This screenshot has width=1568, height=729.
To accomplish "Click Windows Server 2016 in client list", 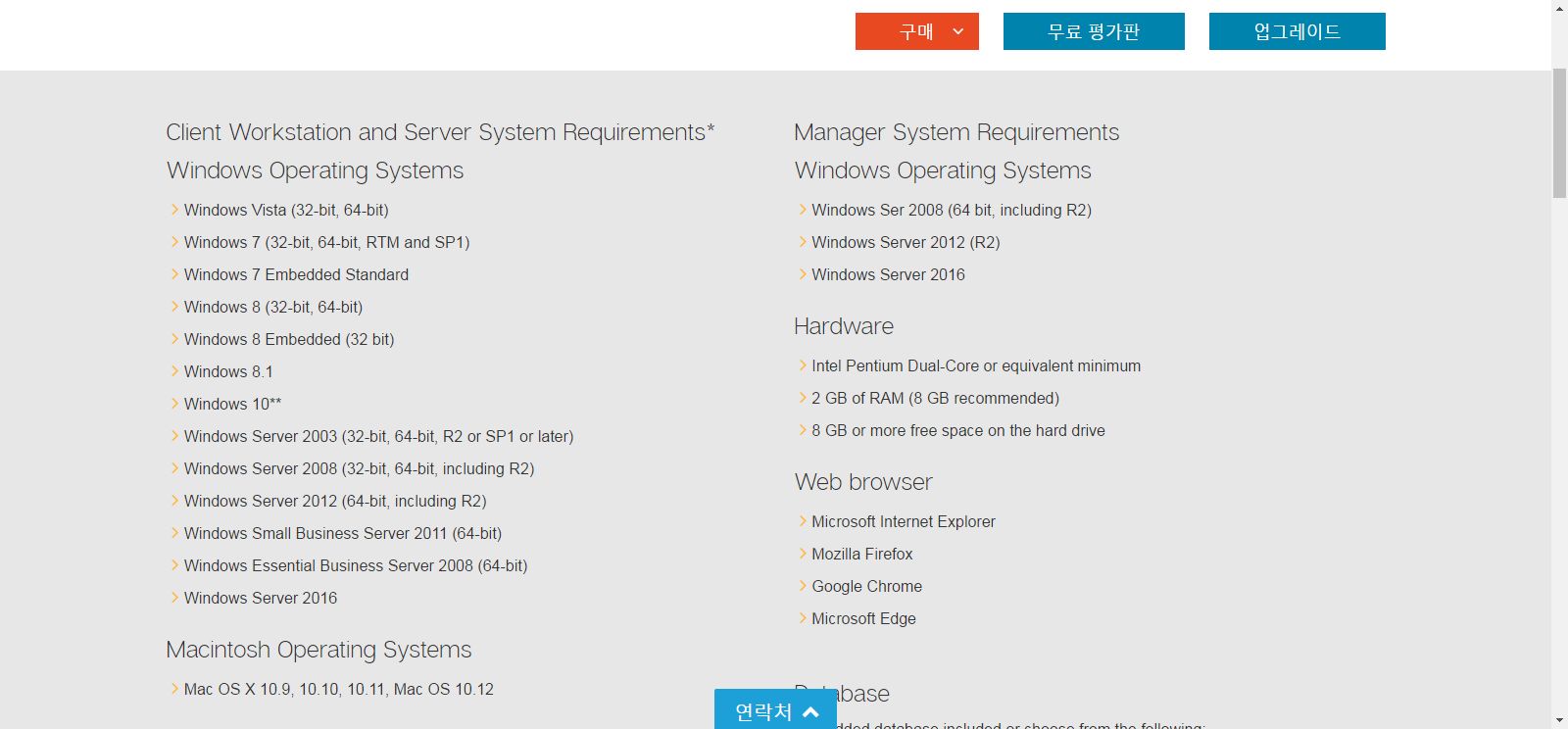I will coord(261,598).
